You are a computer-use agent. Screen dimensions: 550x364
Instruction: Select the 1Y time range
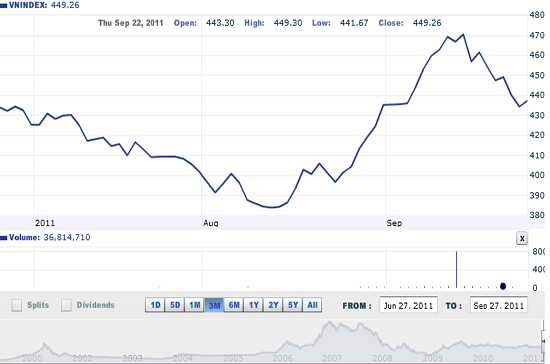(253, 305)
